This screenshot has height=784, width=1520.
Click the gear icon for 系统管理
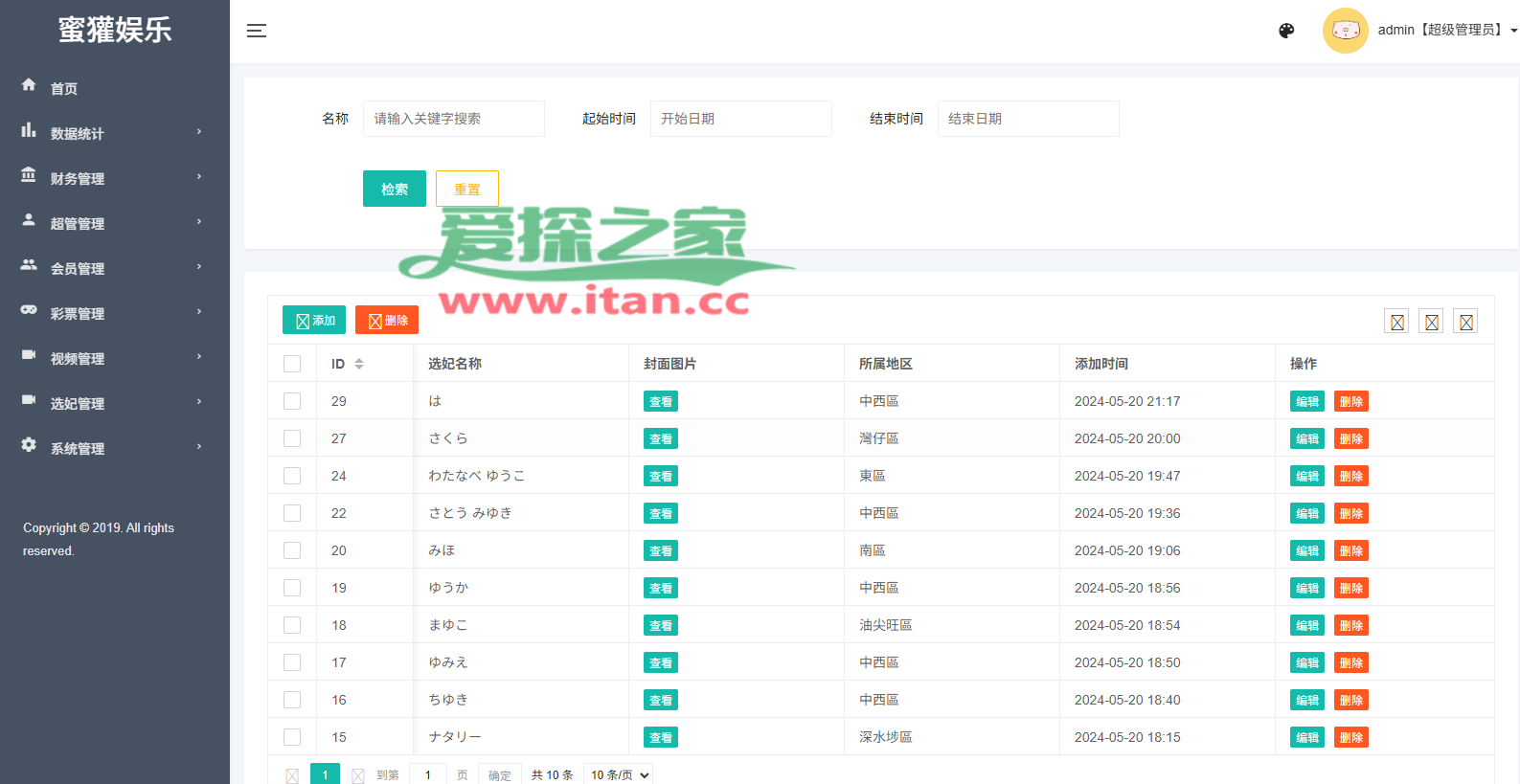(29, 445)
